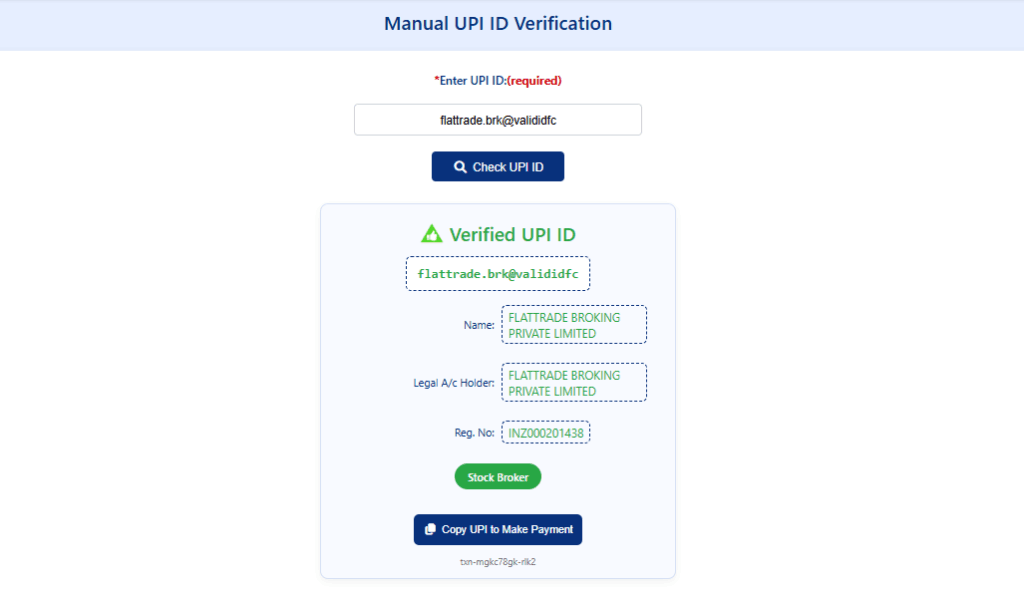The height and width of the screenshot is (589, 1024).
Task: Click the magnifier icon on Check UPI ID
Action: [460, 167]
